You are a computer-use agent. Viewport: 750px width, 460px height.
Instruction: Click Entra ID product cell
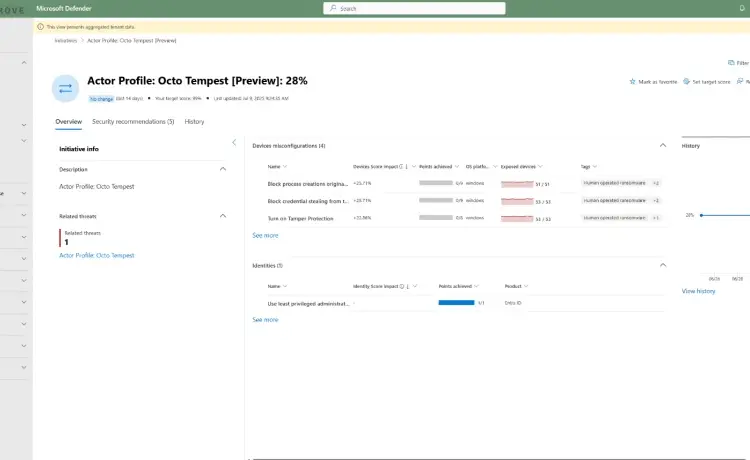(513, 303)
